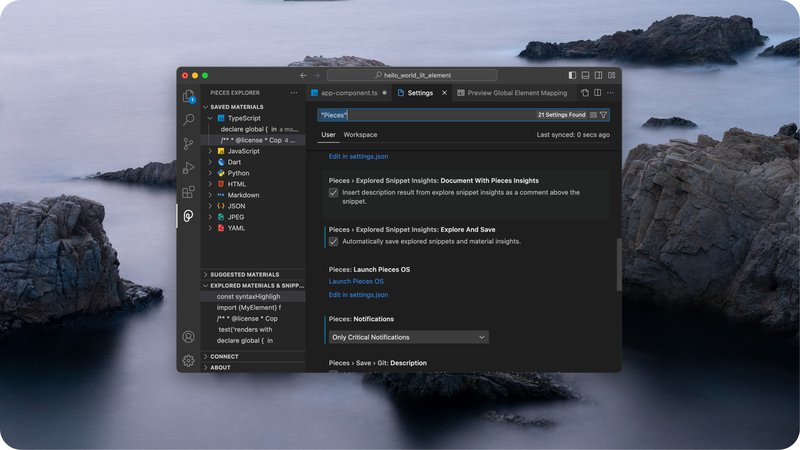Screen dimensions: 800x450
Task: Toggle primary sidebar layout icon
Action: 572,76
